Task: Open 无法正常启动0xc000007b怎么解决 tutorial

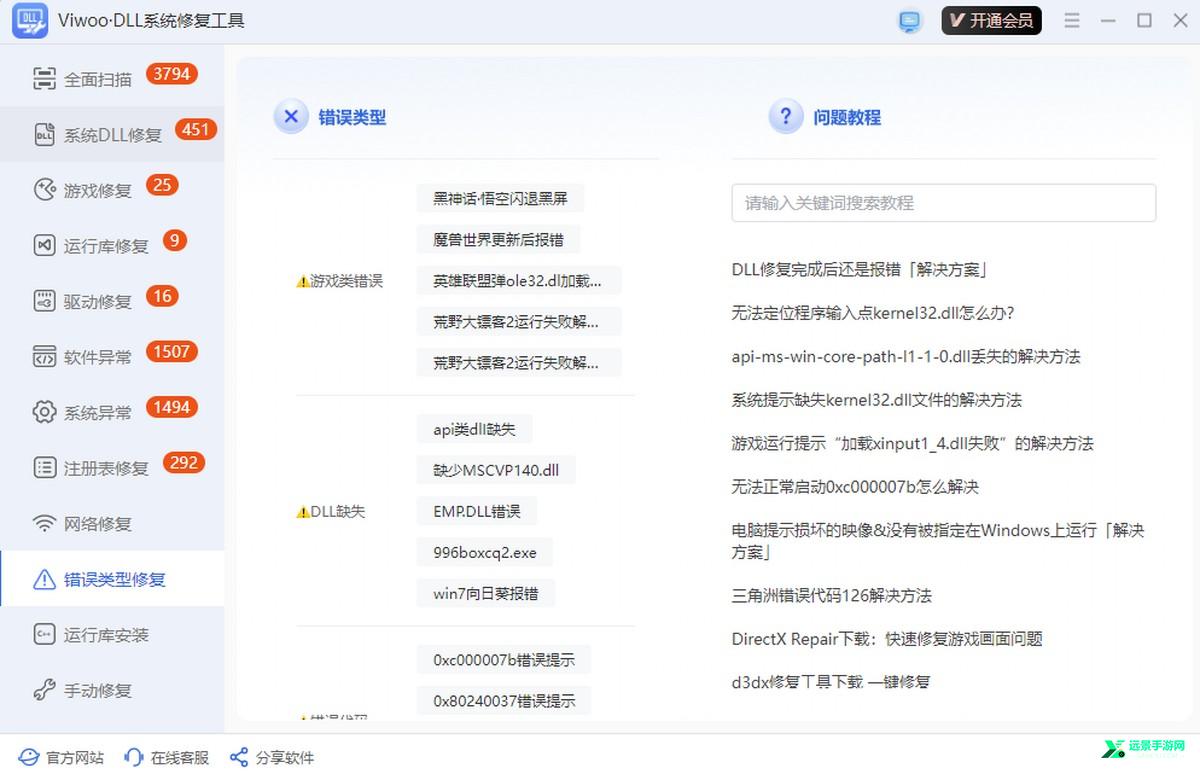Action: pos(855,487)
